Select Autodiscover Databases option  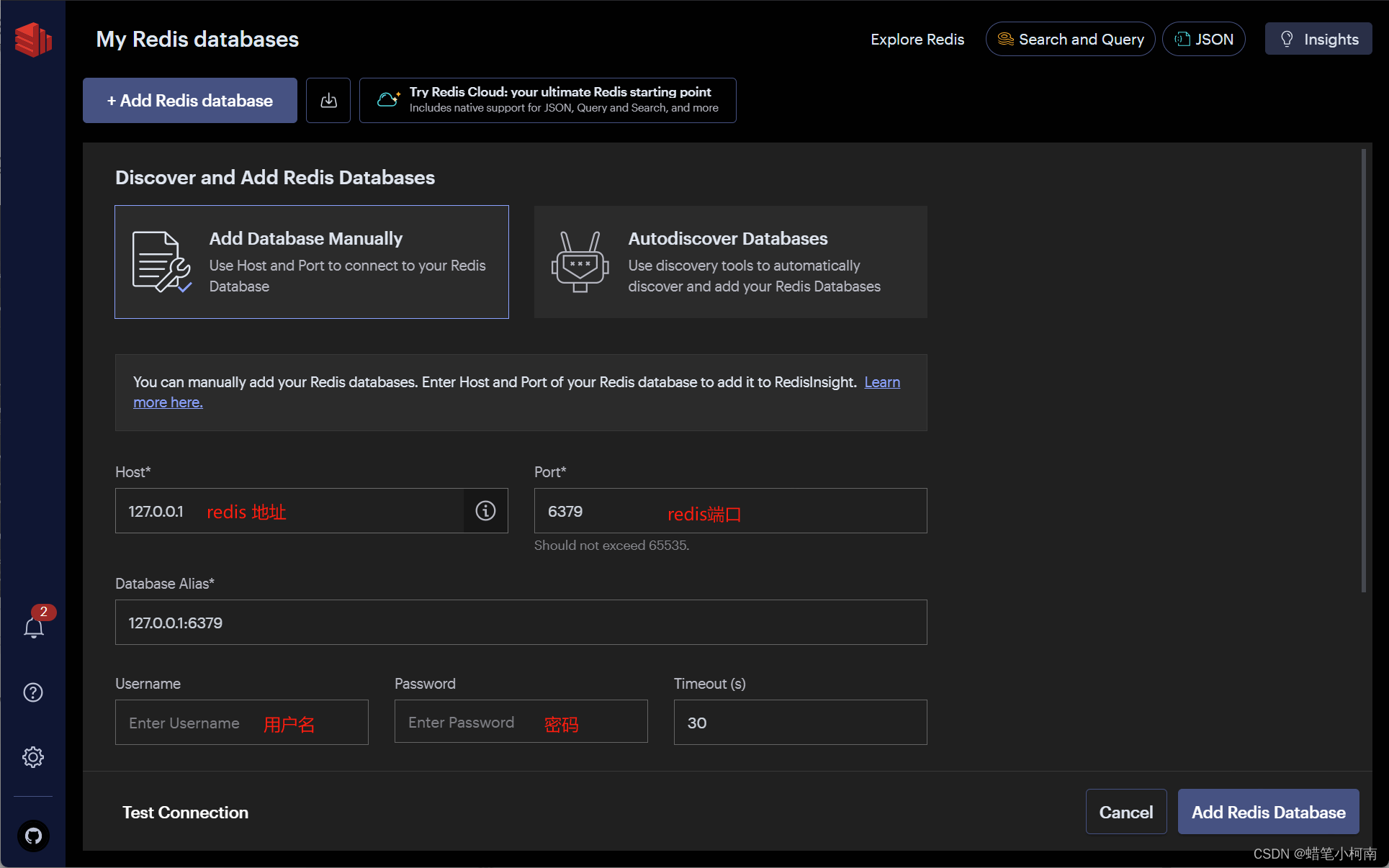coord(731,262)
